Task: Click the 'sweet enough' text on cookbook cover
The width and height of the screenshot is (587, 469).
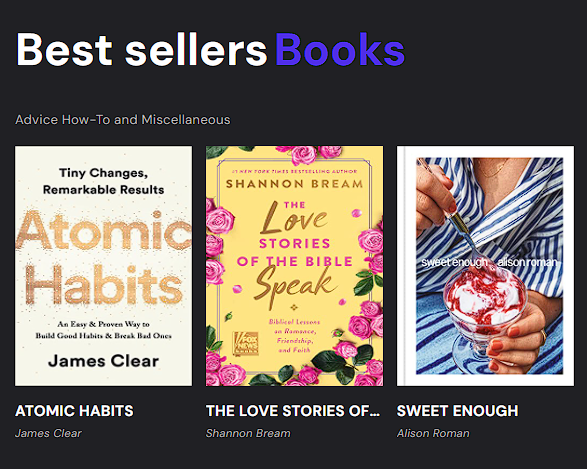Action: (454, 262)
